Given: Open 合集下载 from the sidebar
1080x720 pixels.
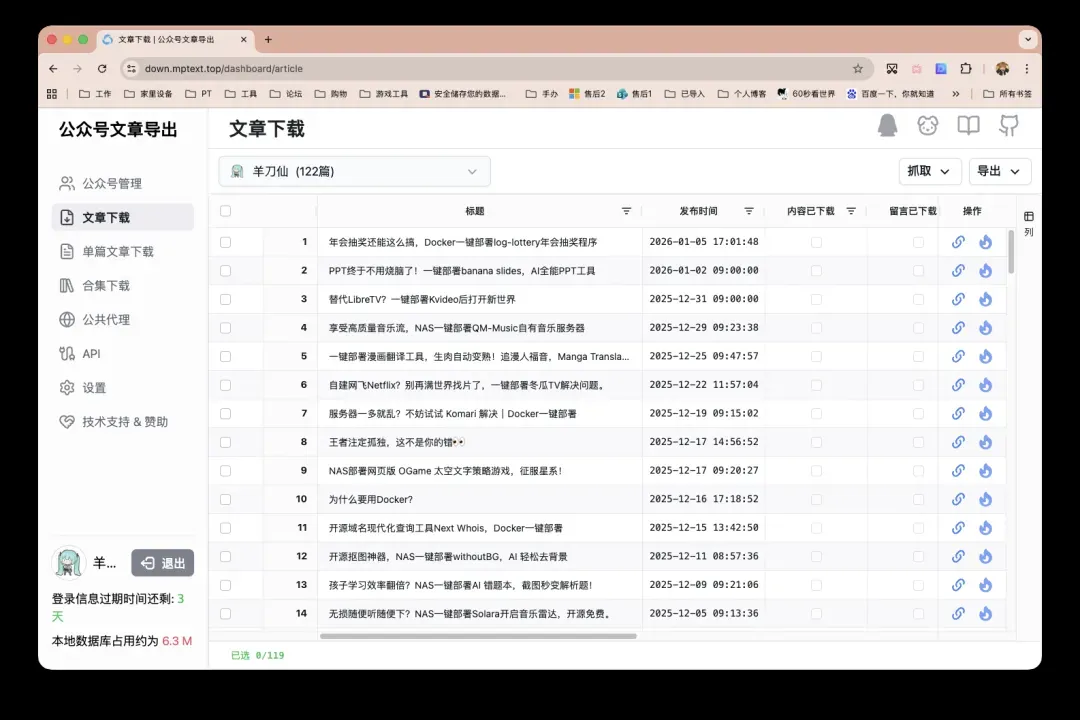Looking at the screenshot, I should (x=106, y=286).
